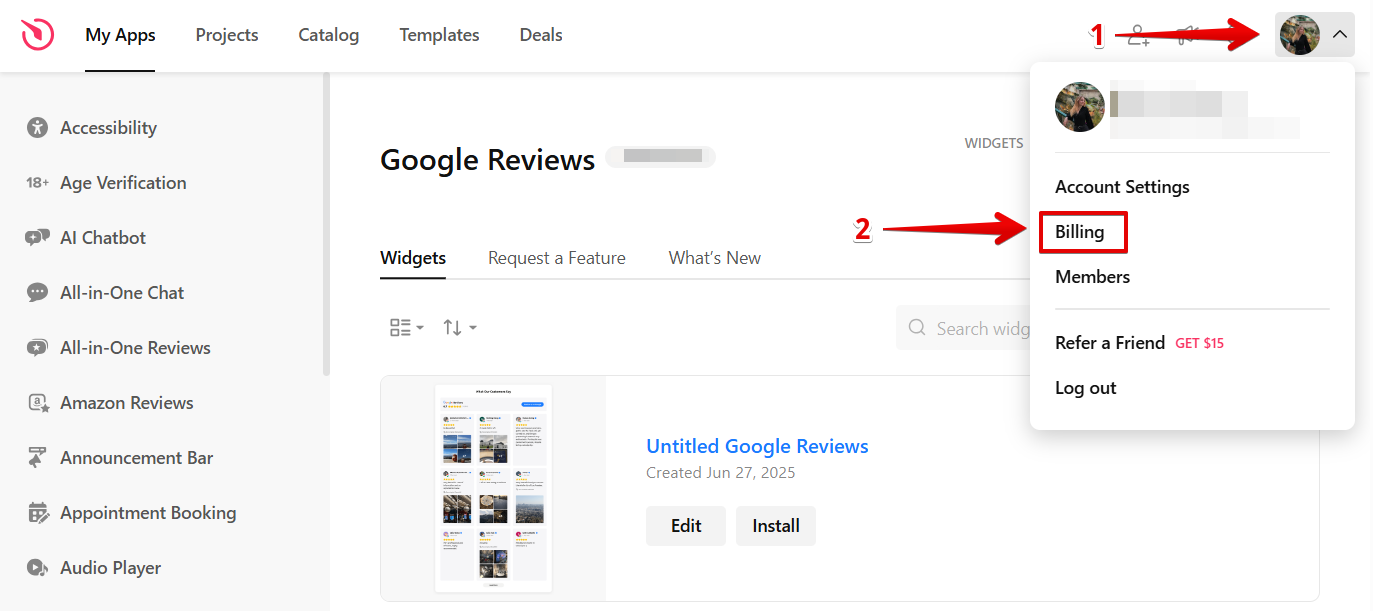1373x611 pixels.
Task: Click the Created Jun 27, 2025 text
Action: tap(721, 473)
